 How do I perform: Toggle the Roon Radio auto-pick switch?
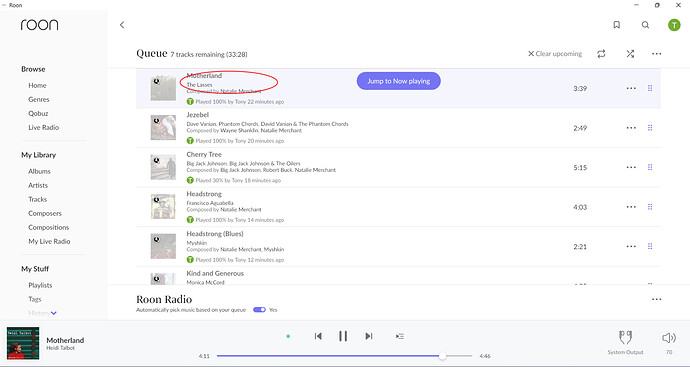(260, 310)
